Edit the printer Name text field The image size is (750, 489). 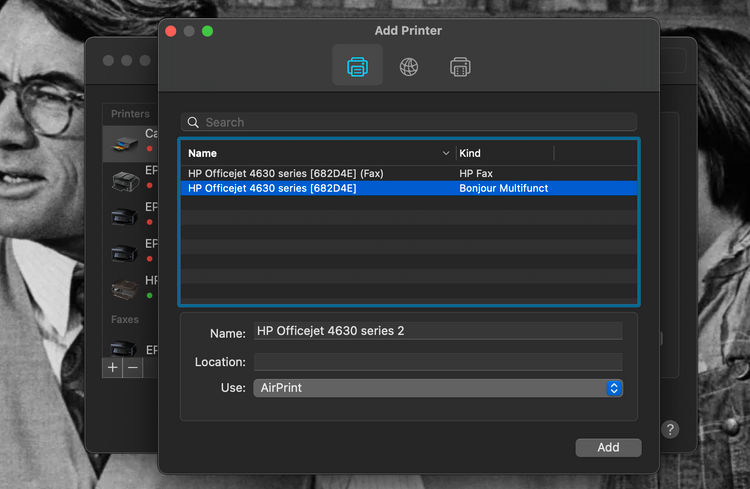(x=437, y=331)
